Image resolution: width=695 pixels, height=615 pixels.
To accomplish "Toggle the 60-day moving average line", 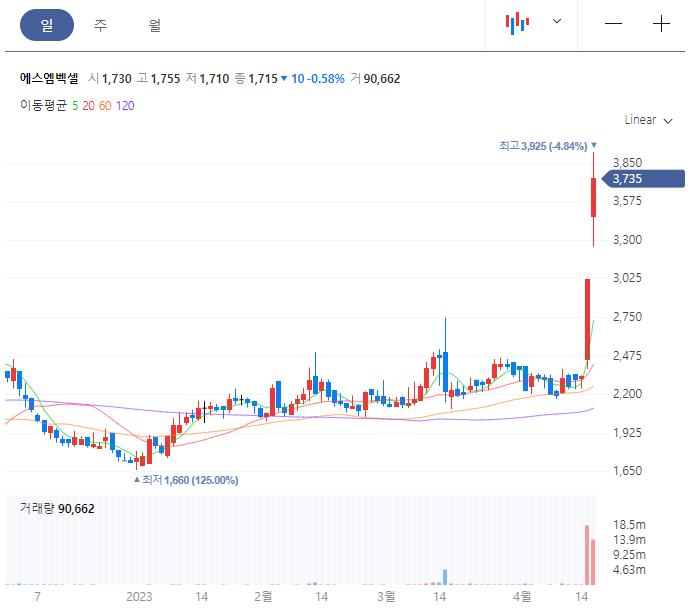I will coord(105,106).
